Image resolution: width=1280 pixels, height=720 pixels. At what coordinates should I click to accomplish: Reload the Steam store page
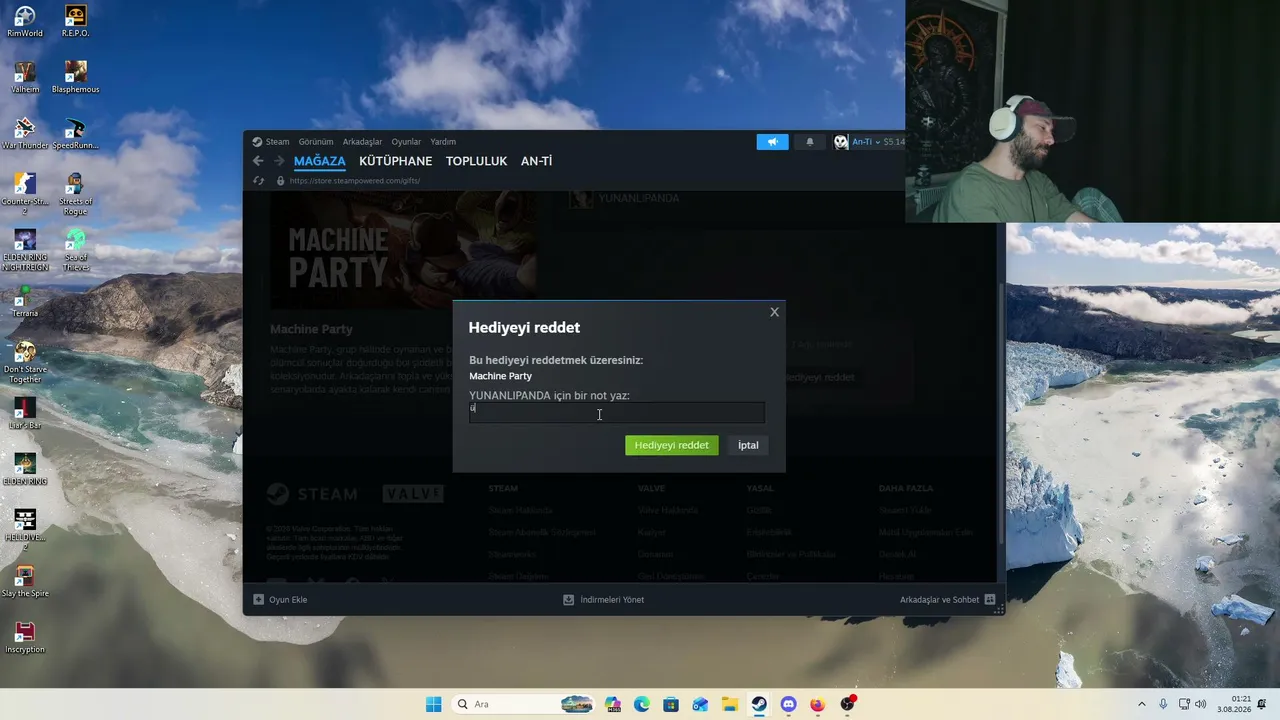(258, 181)
